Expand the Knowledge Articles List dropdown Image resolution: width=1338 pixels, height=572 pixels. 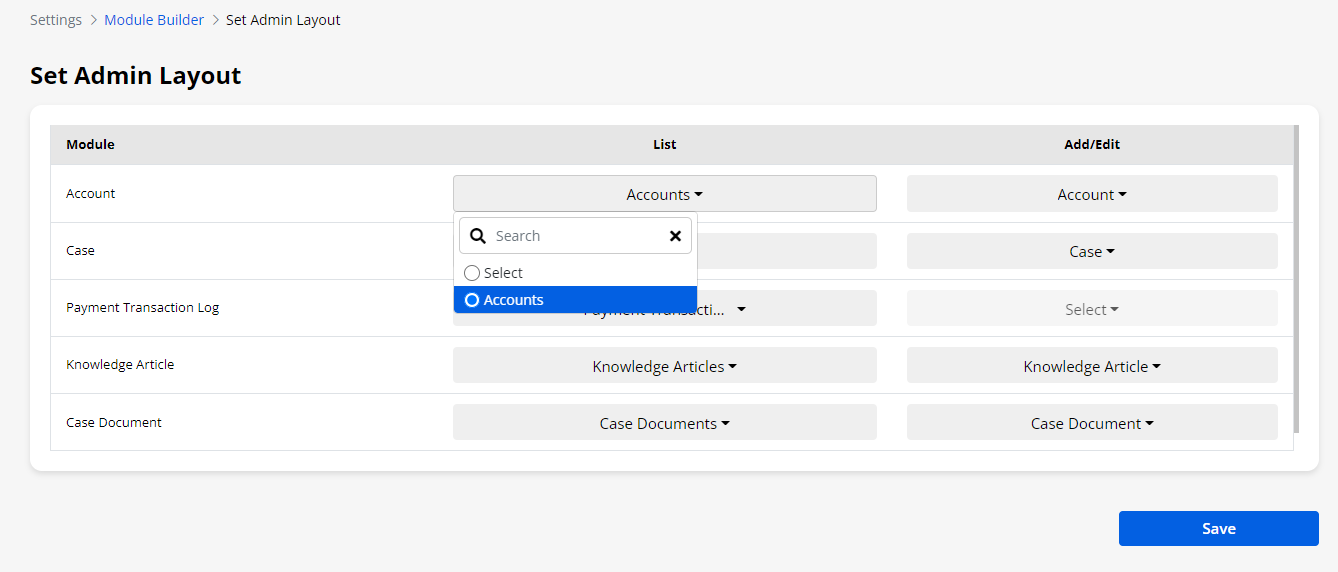coord(664,366)
